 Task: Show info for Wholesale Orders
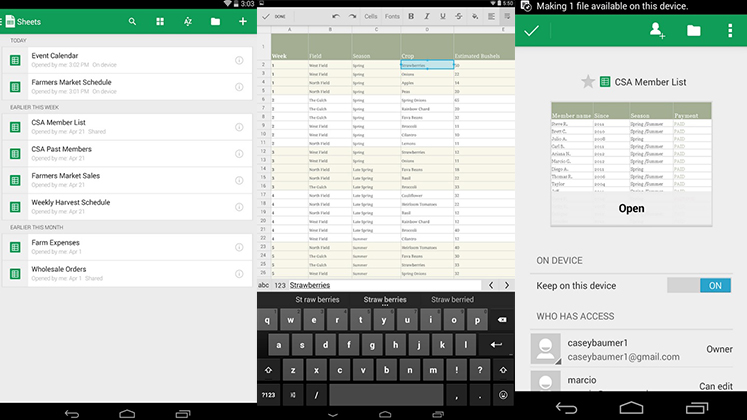(239, 274)
